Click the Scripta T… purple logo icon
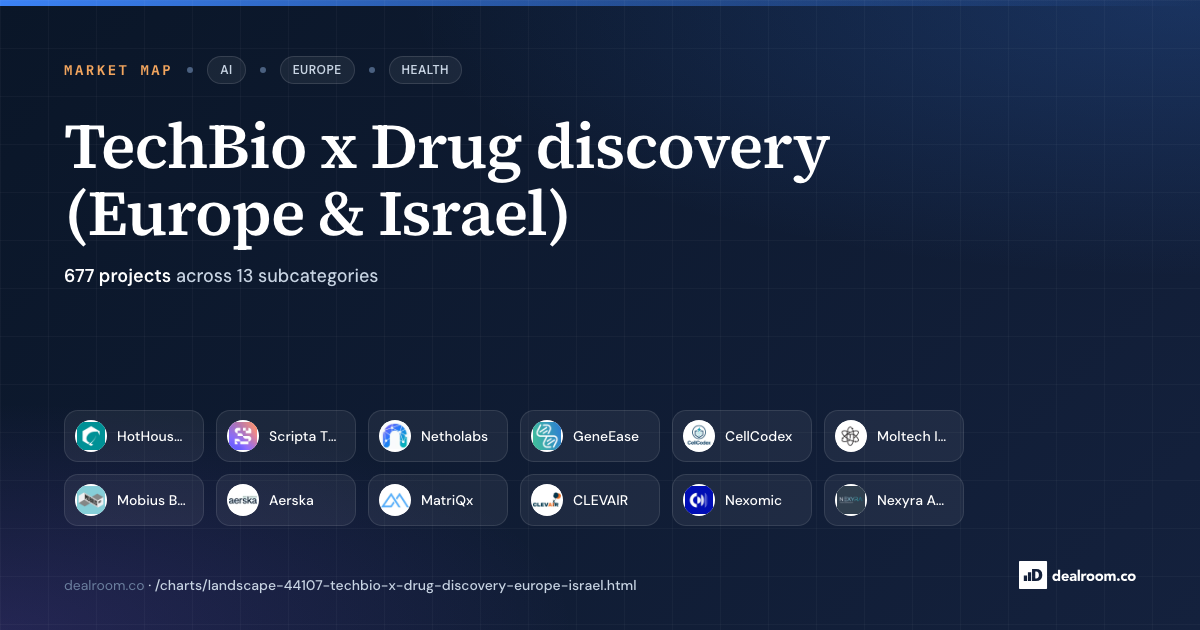Screen dimensions: 1200x630 243,436
